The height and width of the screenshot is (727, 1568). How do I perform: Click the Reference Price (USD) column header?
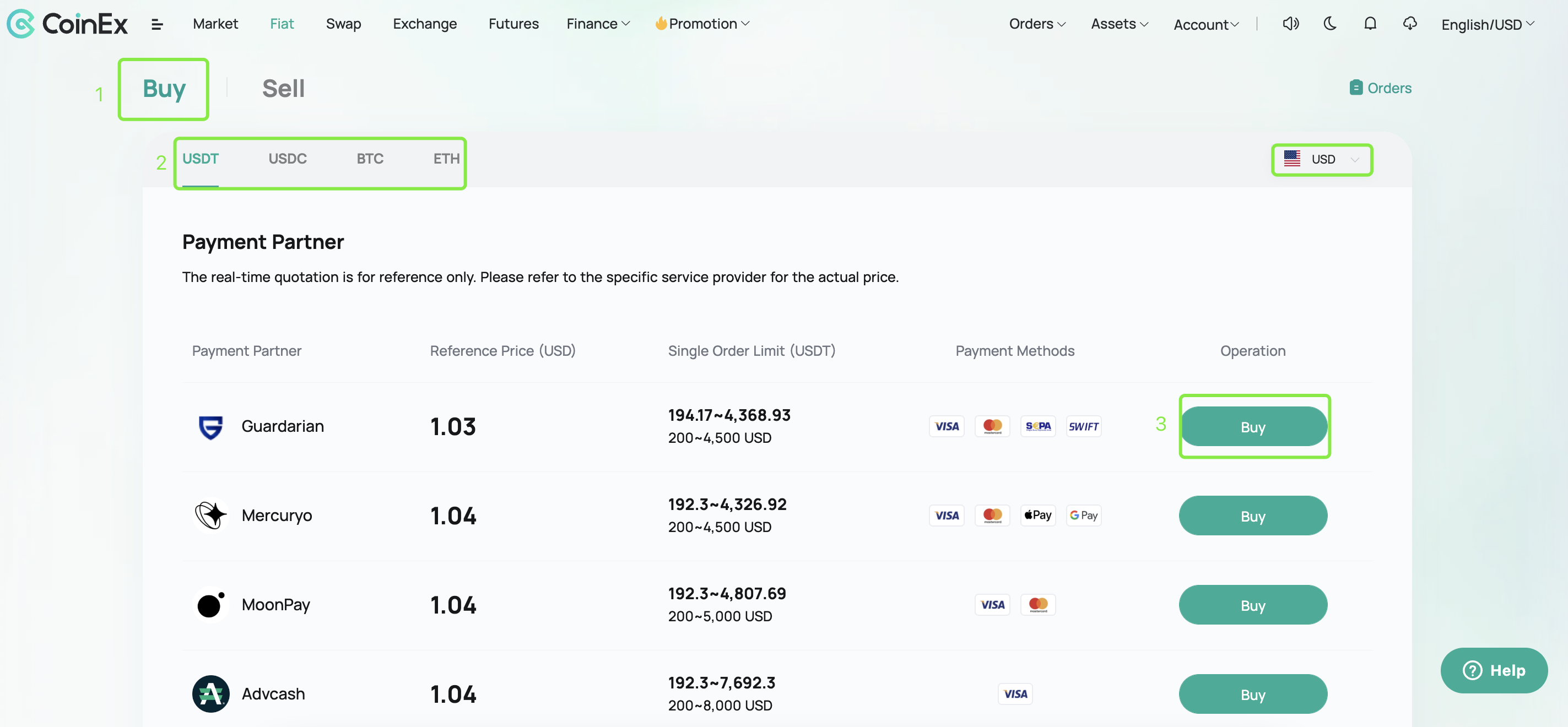(503, 351)
